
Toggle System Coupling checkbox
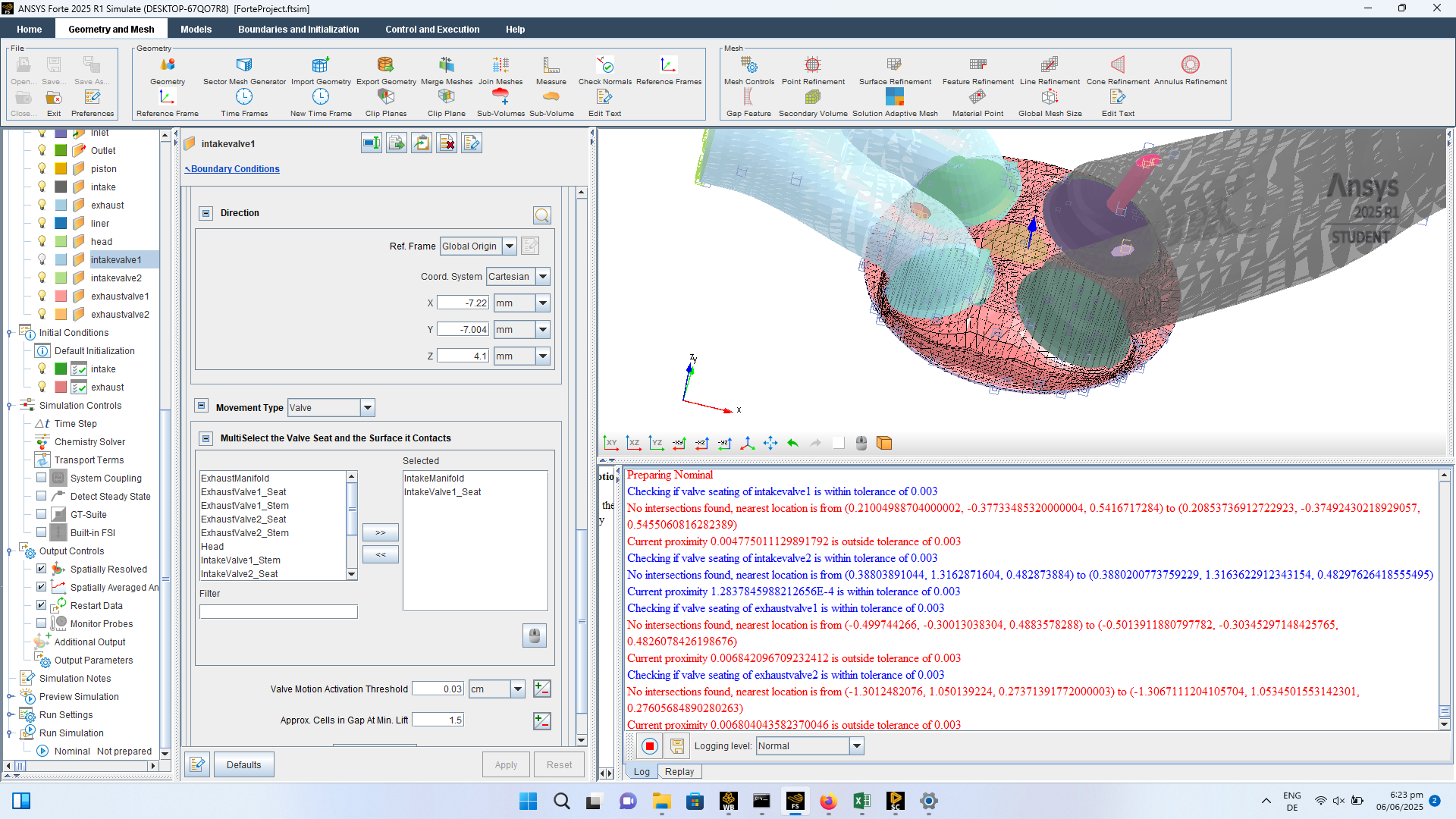pos(42,478)
